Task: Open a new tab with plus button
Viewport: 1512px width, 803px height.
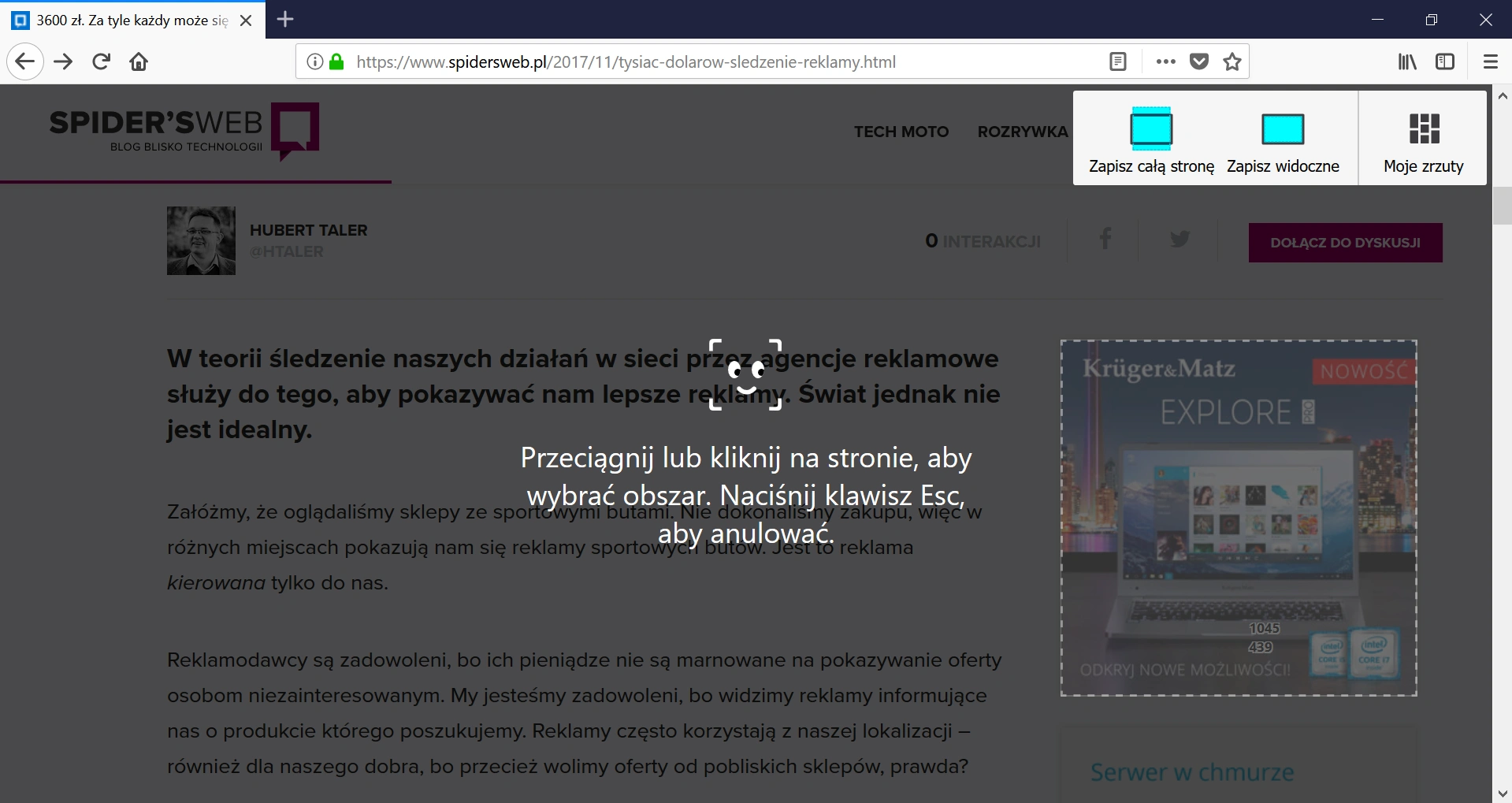Action: [x=285, y=19]
